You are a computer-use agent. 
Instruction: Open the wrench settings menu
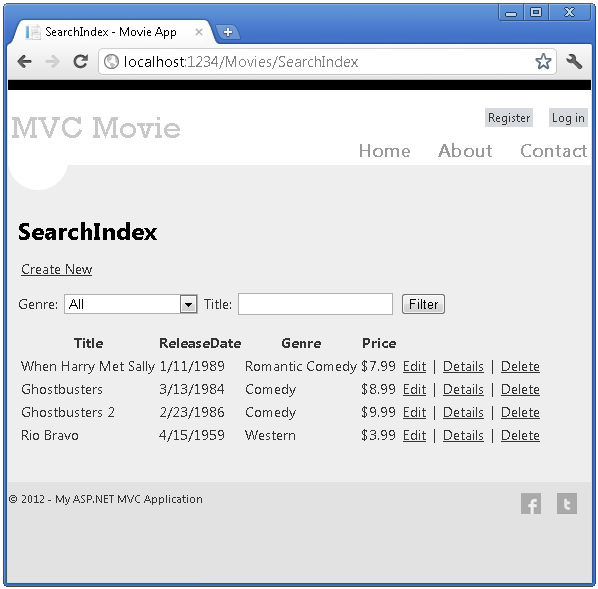pyautogui.click(x=574, y=61)
